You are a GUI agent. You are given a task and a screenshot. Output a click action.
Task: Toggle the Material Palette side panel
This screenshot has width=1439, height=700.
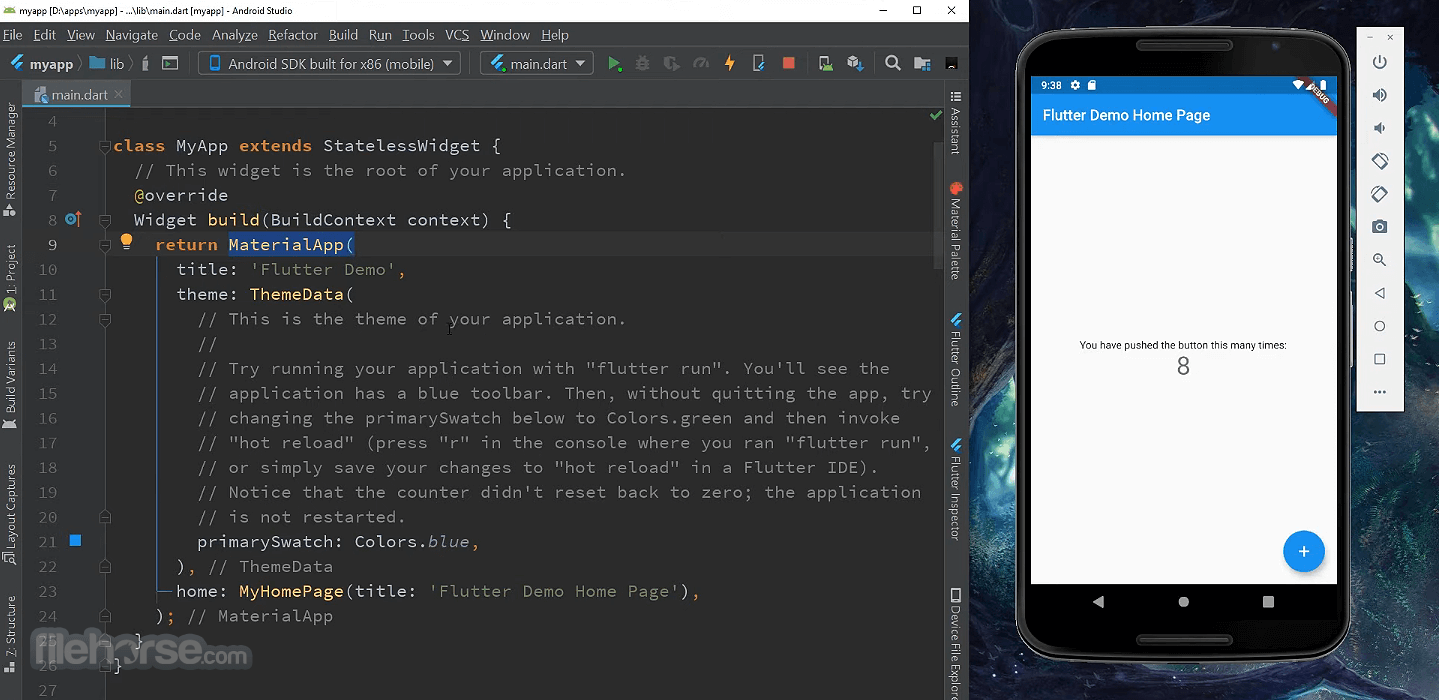[956, 231]
